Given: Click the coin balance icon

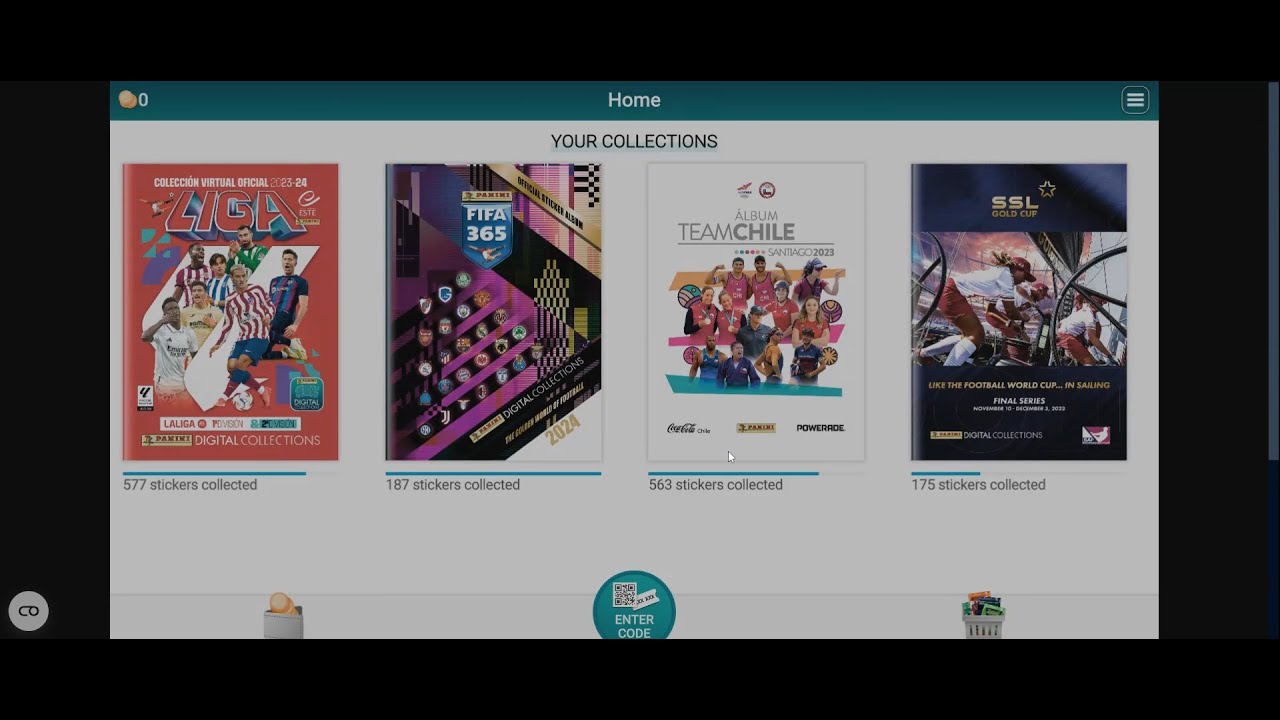Looking at the screenshot, I should click(127, 99).
